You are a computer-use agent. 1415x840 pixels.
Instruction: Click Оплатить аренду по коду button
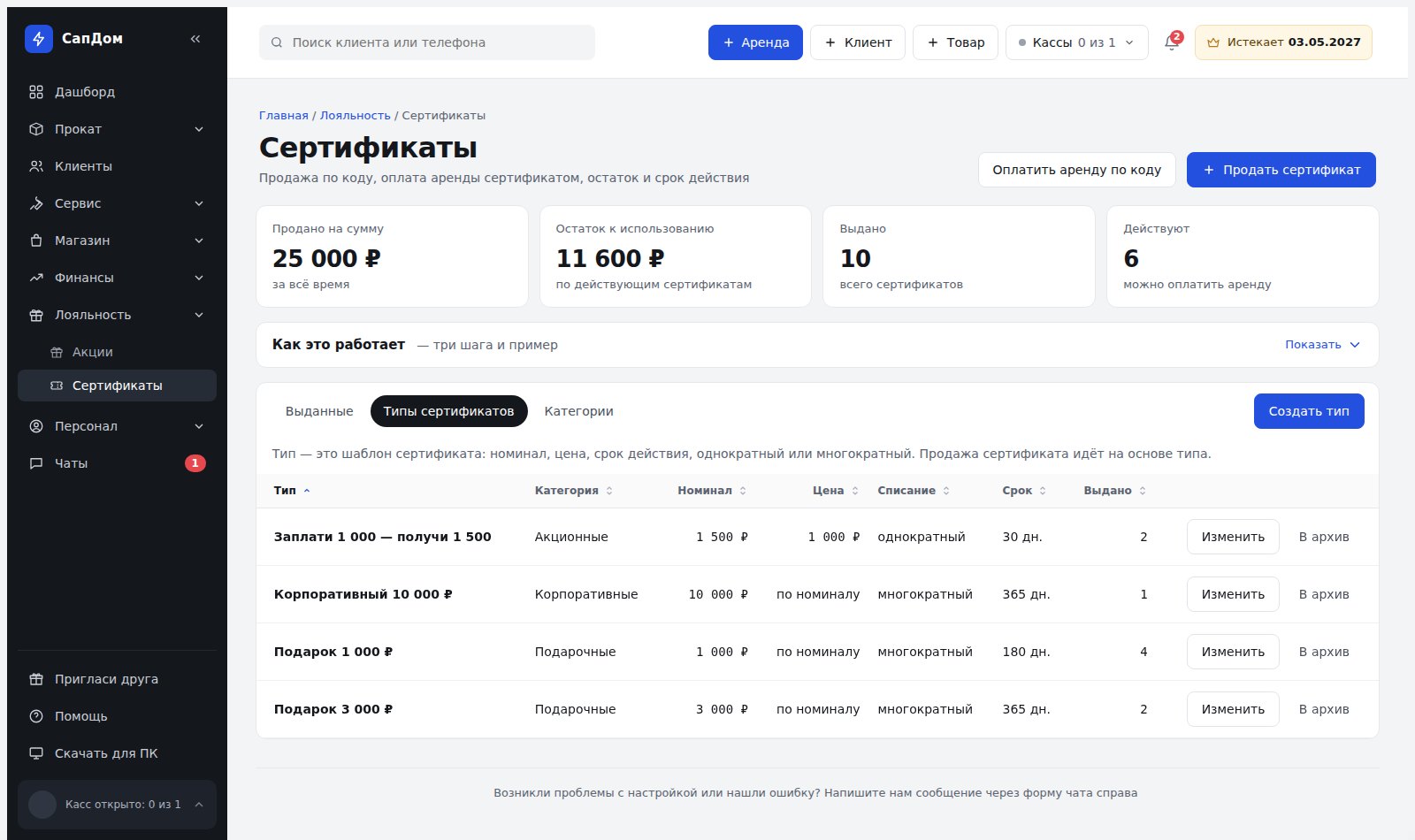pos(1076,170)
